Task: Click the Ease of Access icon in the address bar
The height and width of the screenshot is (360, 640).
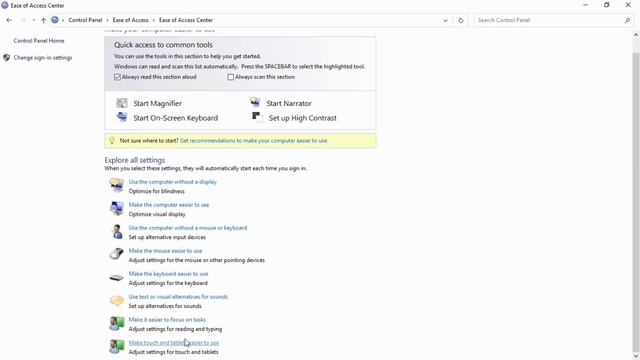Action: (x=55, y=20)
